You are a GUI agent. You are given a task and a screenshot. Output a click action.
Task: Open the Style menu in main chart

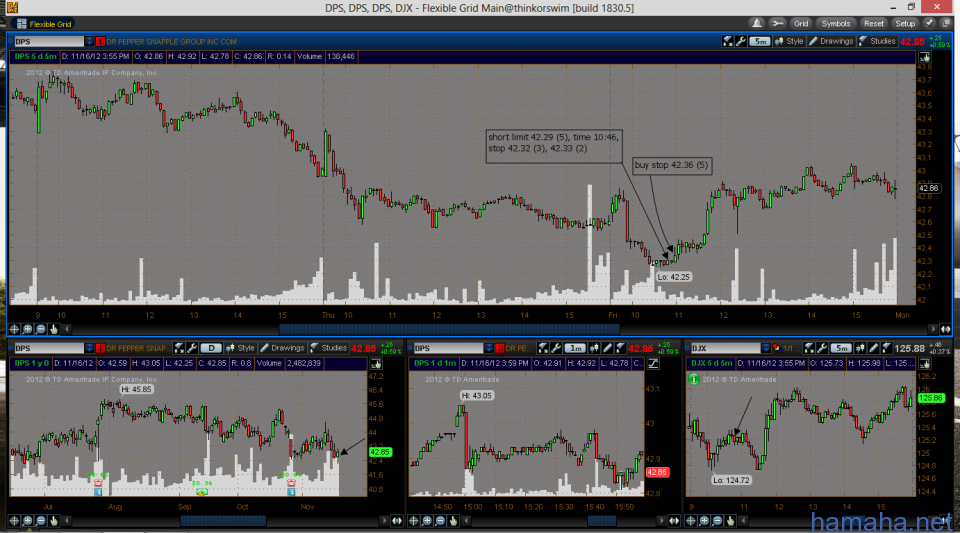(x=789, y=41)
